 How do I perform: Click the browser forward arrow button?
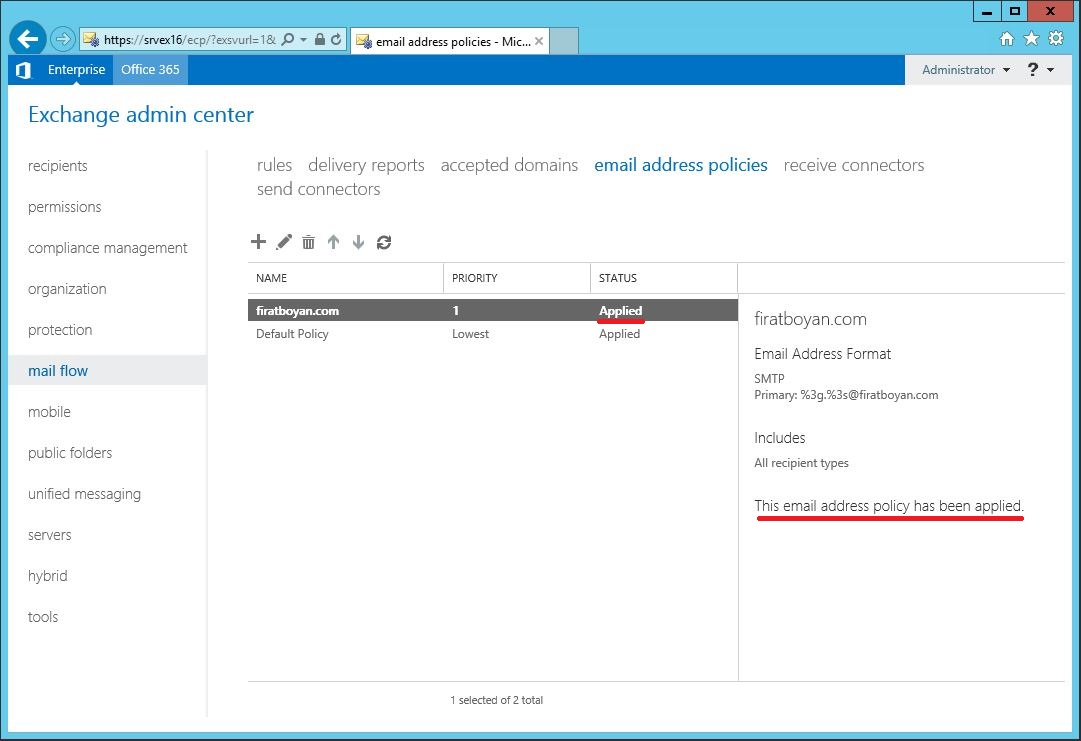tap(63, 39)
